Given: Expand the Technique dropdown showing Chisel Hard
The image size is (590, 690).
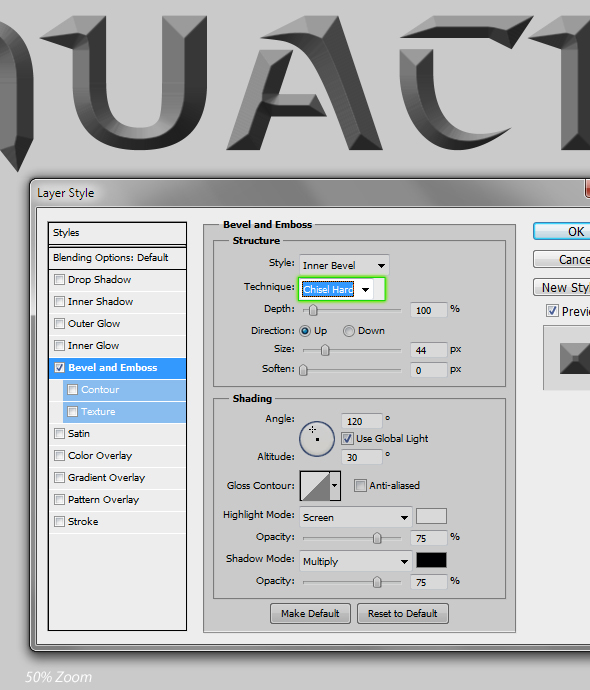Looking at the screenshot, I should click(337, 289).
